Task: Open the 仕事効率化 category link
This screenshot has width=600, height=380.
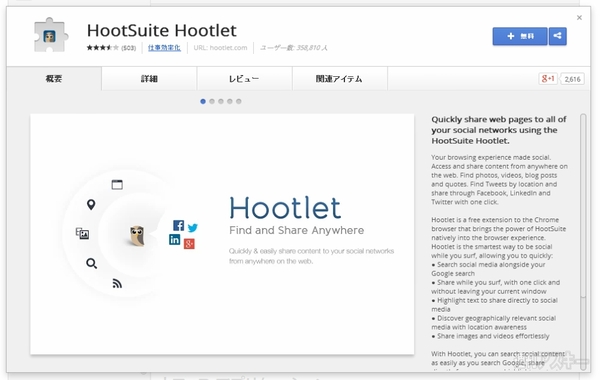Action: coord(164,47)
